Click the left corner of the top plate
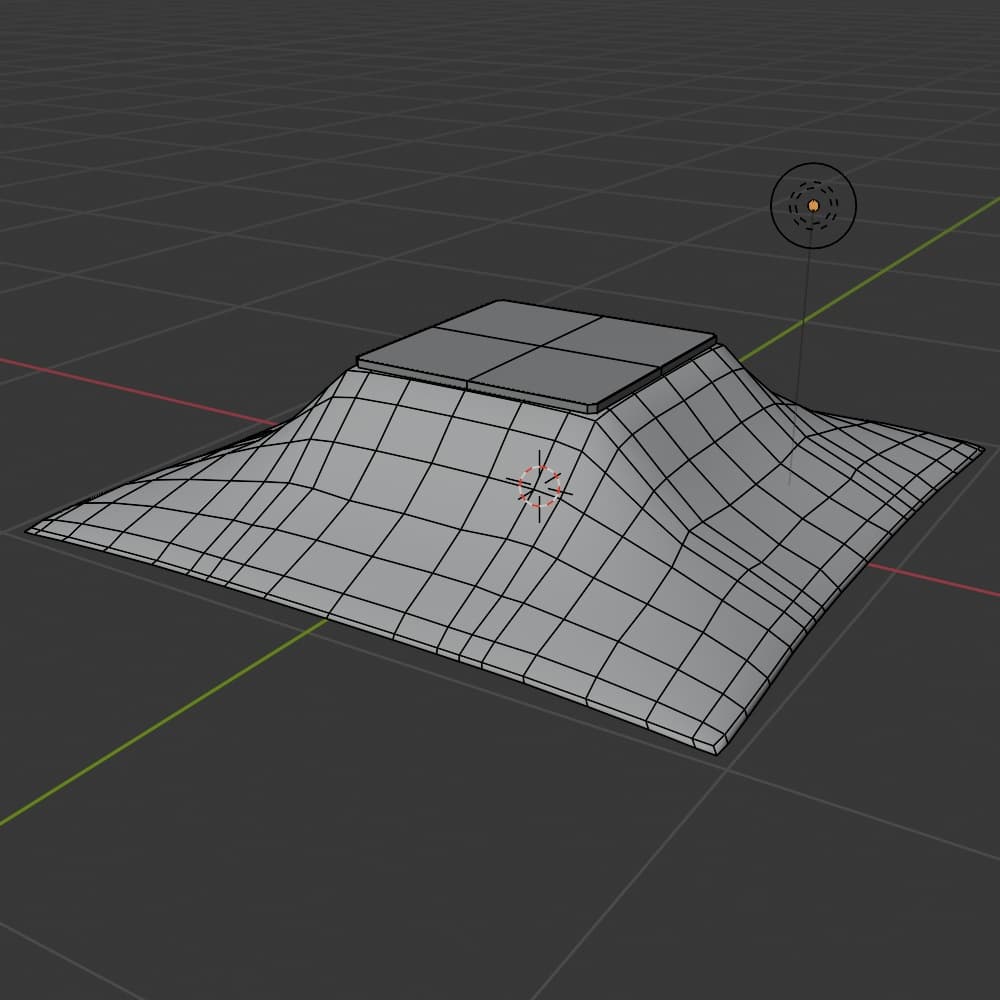 point(360,360)
